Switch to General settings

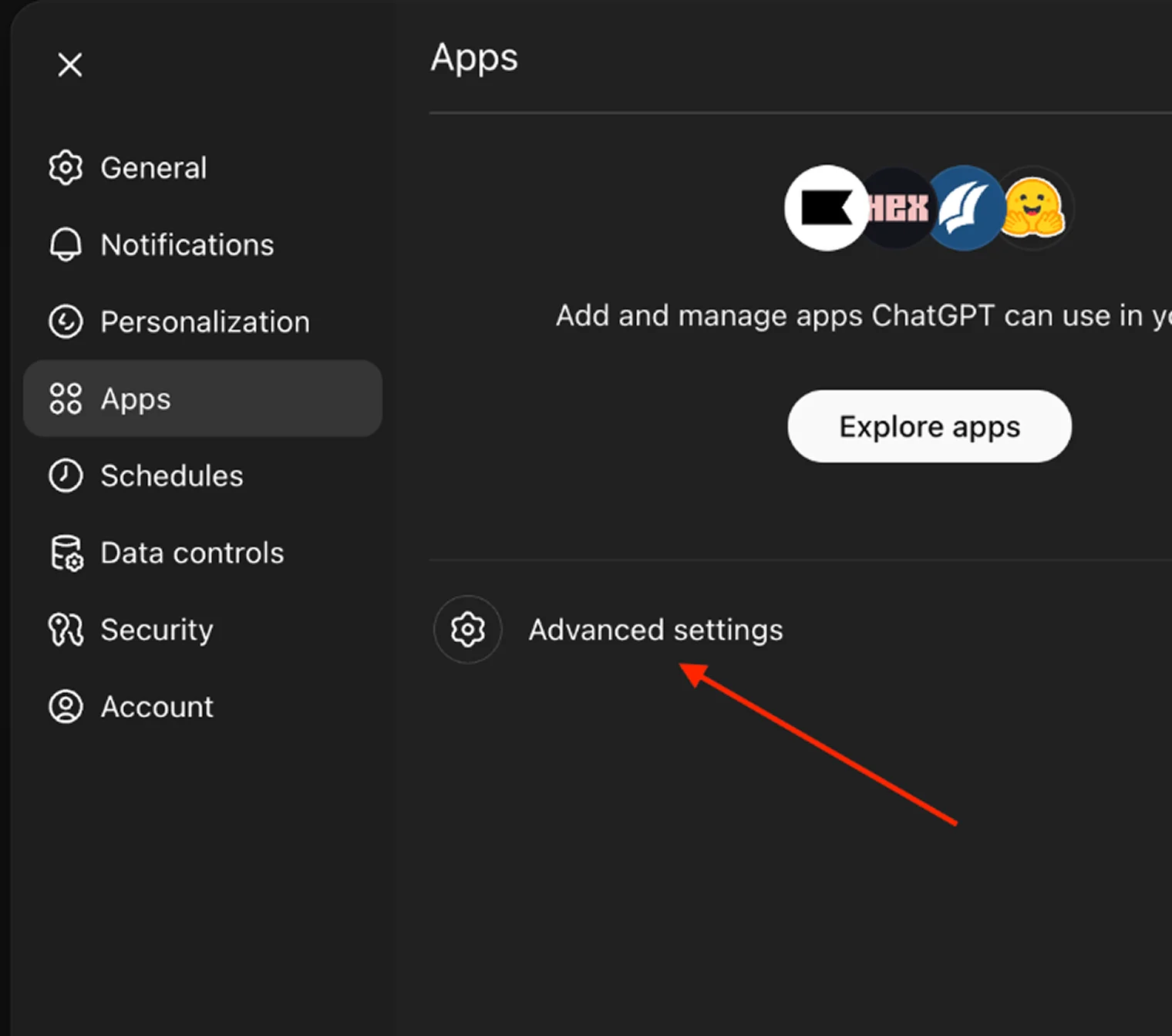[153, 167]
